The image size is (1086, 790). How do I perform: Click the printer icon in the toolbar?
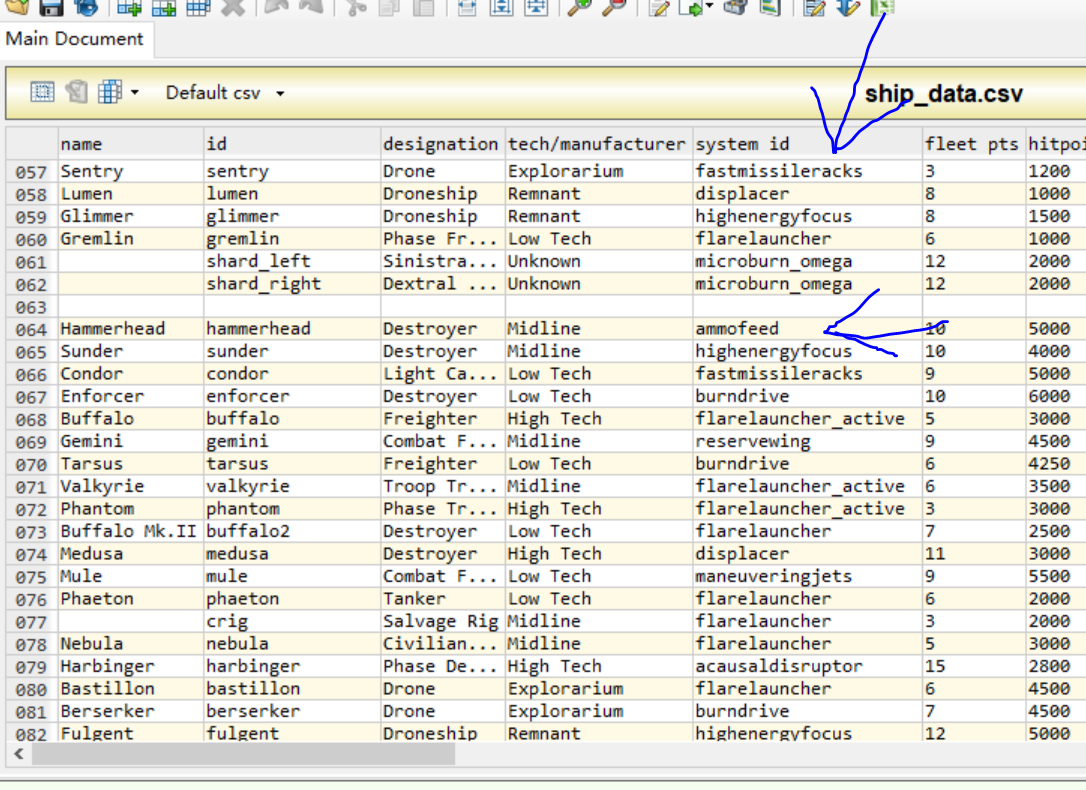[735, 7]
